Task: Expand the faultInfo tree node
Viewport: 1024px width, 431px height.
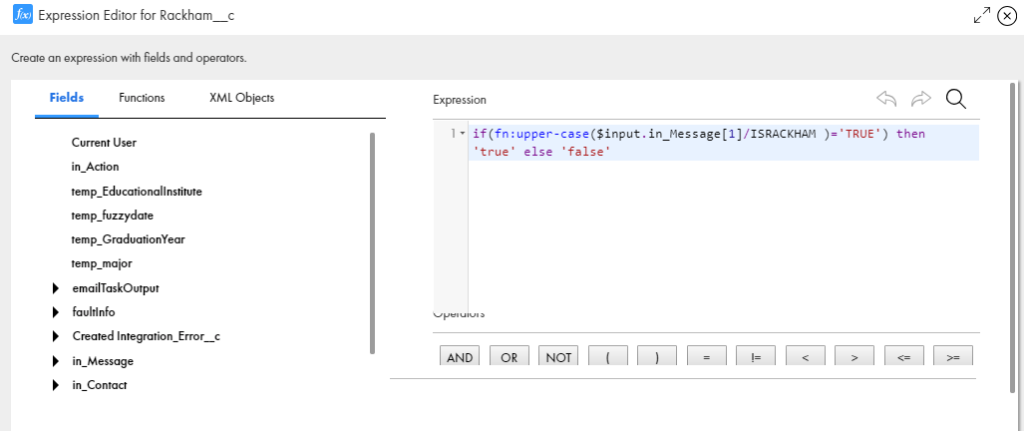Action: point(55,312)
